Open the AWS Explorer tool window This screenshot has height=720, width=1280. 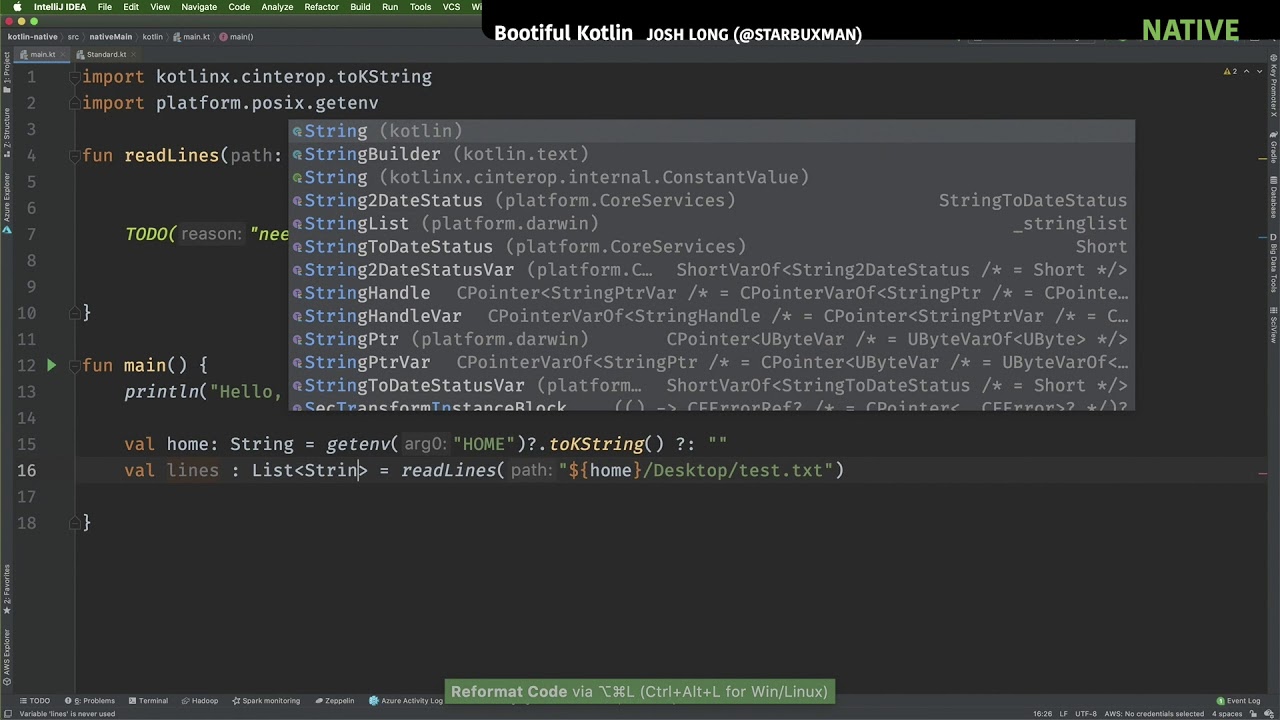[6, 657]
